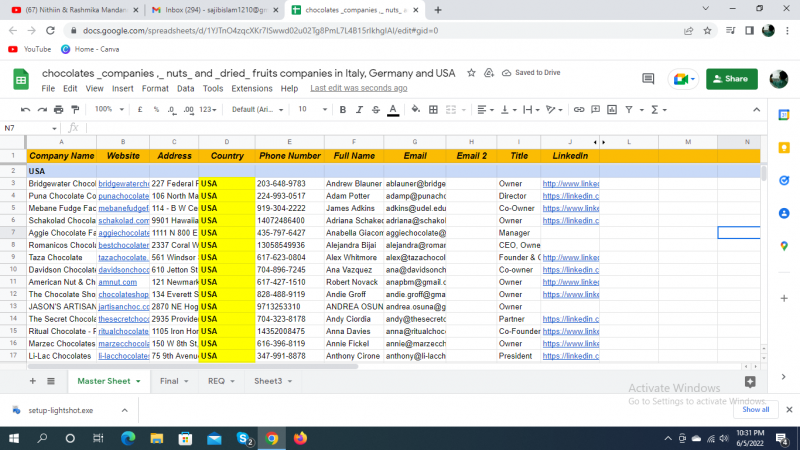Open the text color picker
This screenshot has width=800, height=450.
tap(393, 110)
